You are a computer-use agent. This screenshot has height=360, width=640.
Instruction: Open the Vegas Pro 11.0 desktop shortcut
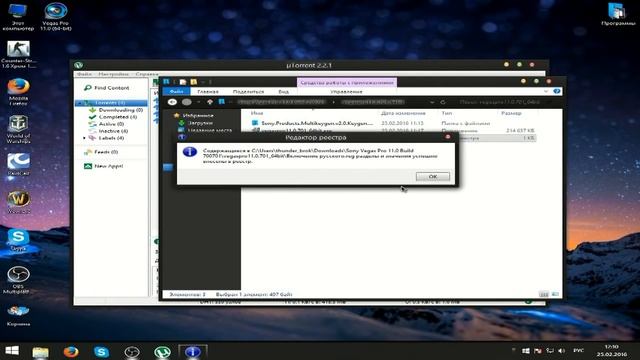(x=56, y=17)
